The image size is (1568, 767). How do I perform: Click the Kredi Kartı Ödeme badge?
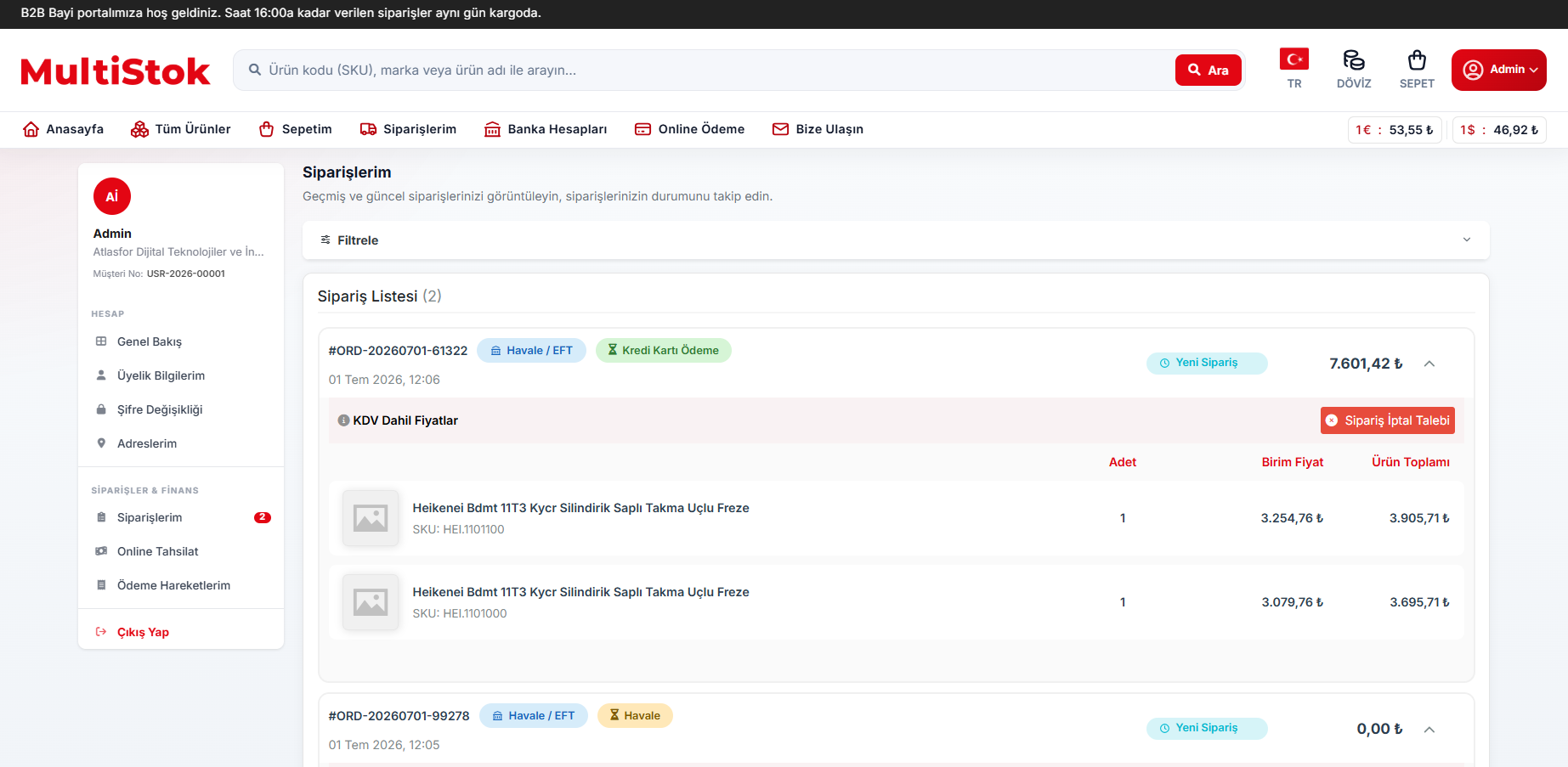(664, 350)
